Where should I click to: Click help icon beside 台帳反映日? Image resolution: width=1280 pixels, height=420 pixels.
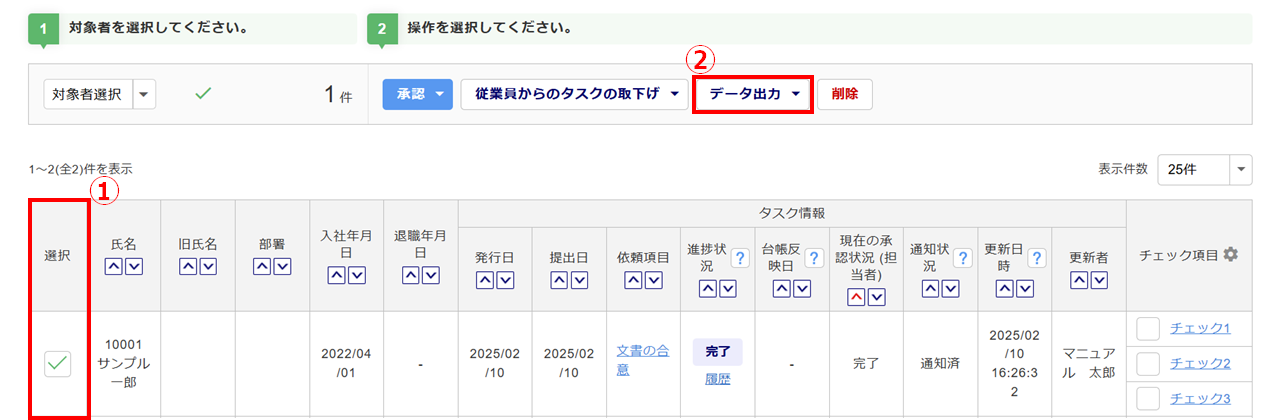[x=814, y=258]
